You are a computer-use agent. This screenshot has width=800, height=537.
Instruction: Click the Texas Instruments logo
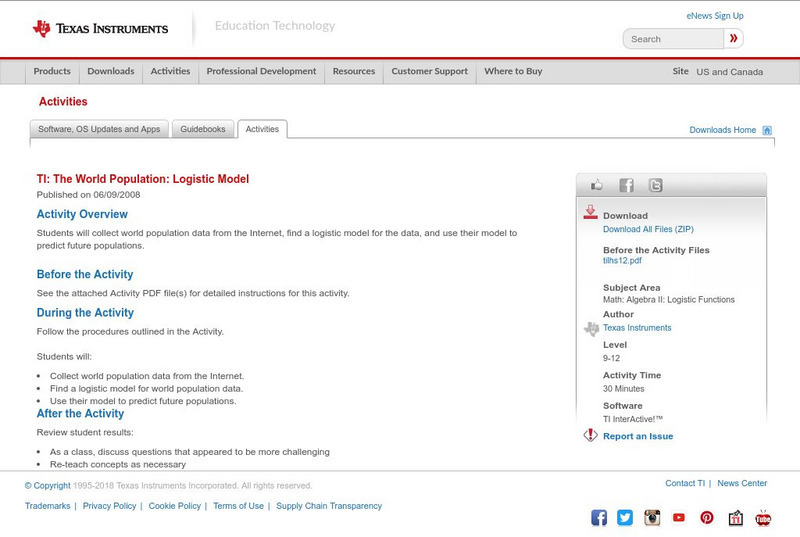[x=101, y=29]
